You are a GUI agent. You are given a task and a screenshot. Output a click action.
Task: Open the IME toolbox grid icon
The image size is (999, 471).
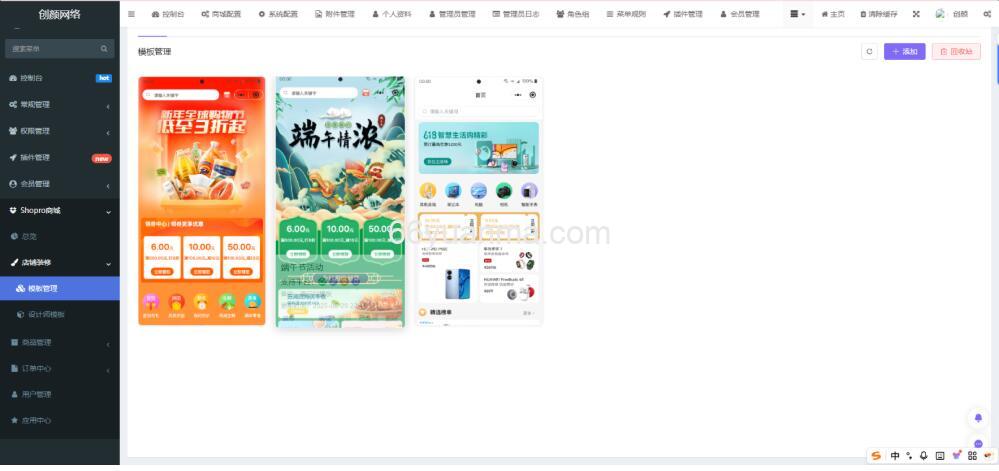point(972,456)
